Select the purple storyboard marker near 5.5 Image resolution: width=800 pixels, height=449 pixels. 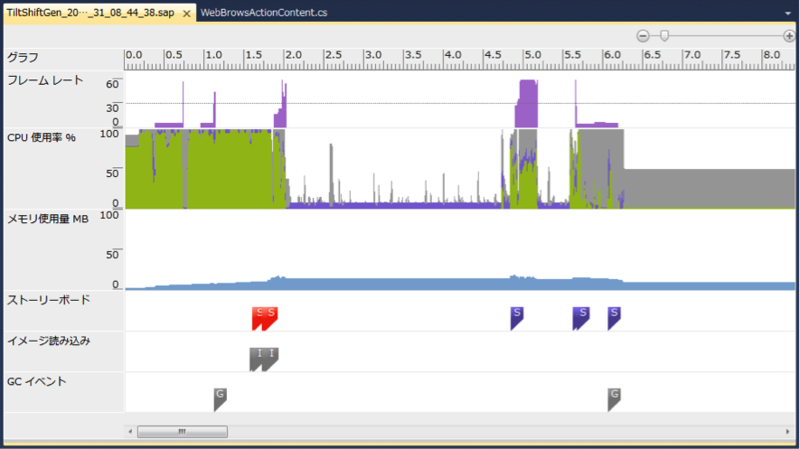point(581,318)
